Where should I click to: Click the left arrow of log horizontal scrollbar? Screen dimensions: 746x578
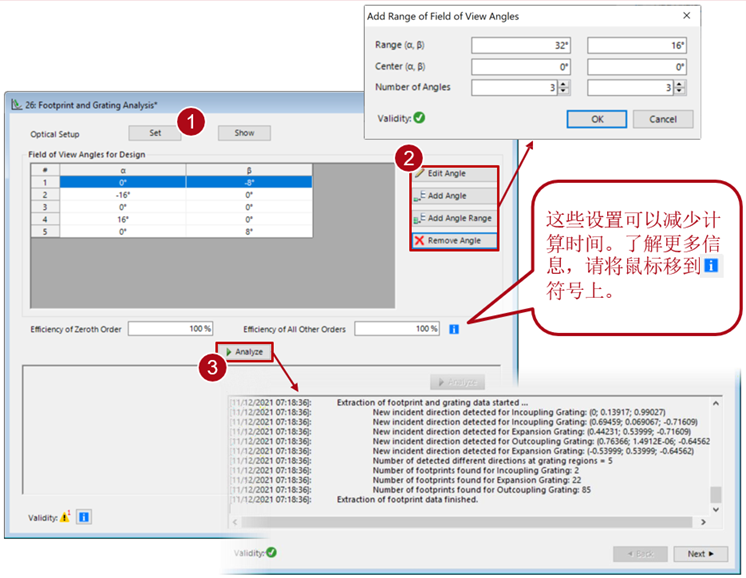235,522
